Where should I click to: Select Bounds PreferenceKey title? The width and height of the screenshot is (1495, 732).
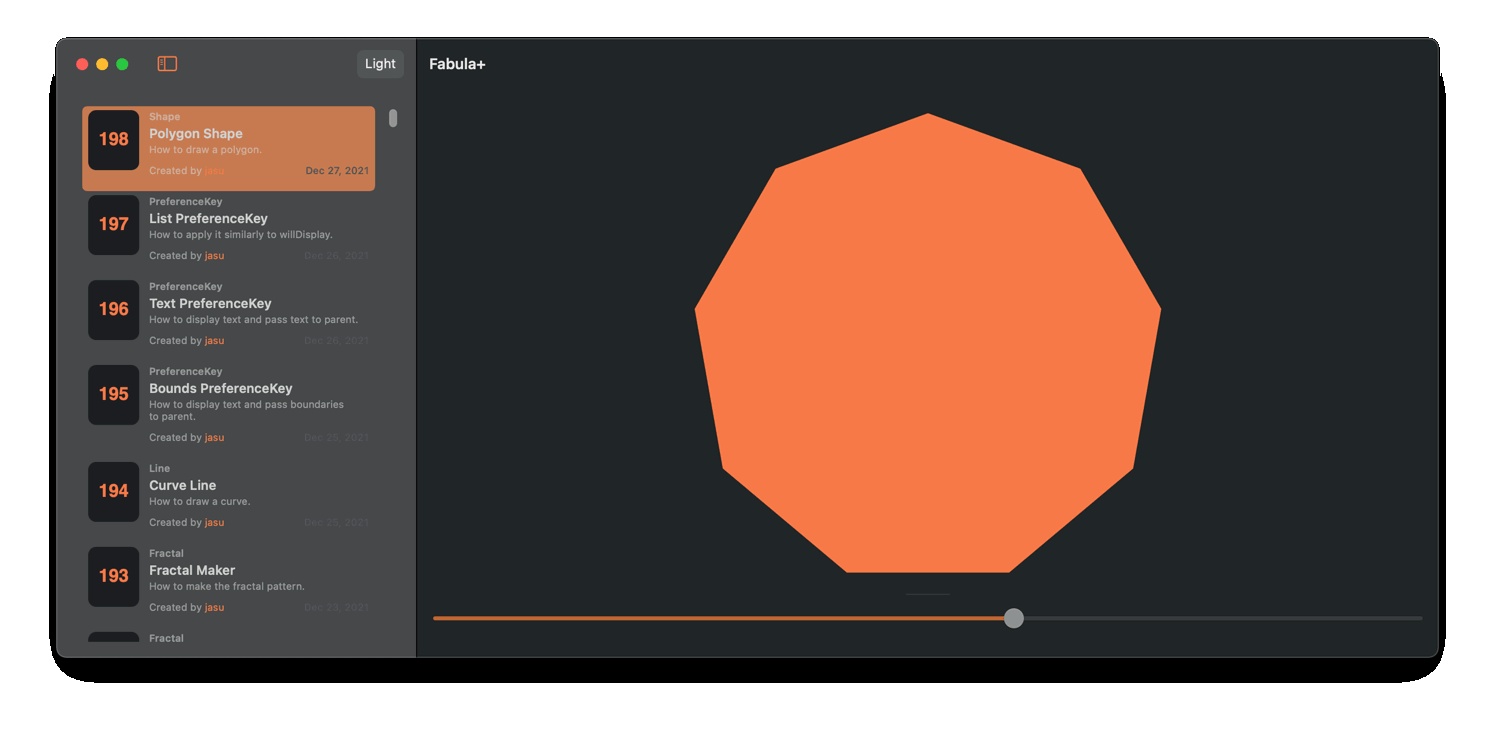[220, 389]
